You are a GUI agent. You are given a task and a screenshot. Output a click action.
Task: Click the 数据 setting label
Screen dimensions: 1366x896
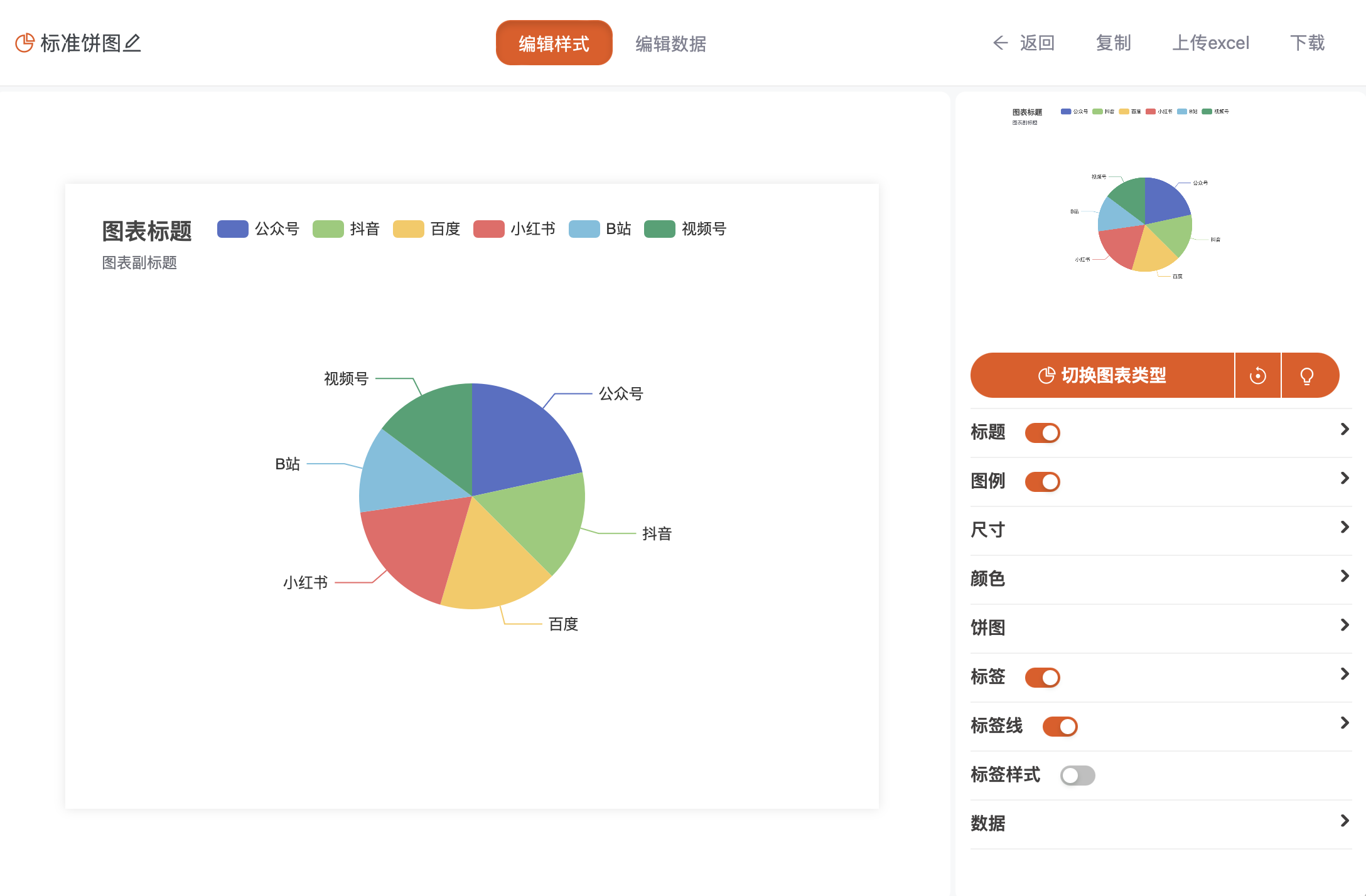point(988,823)
